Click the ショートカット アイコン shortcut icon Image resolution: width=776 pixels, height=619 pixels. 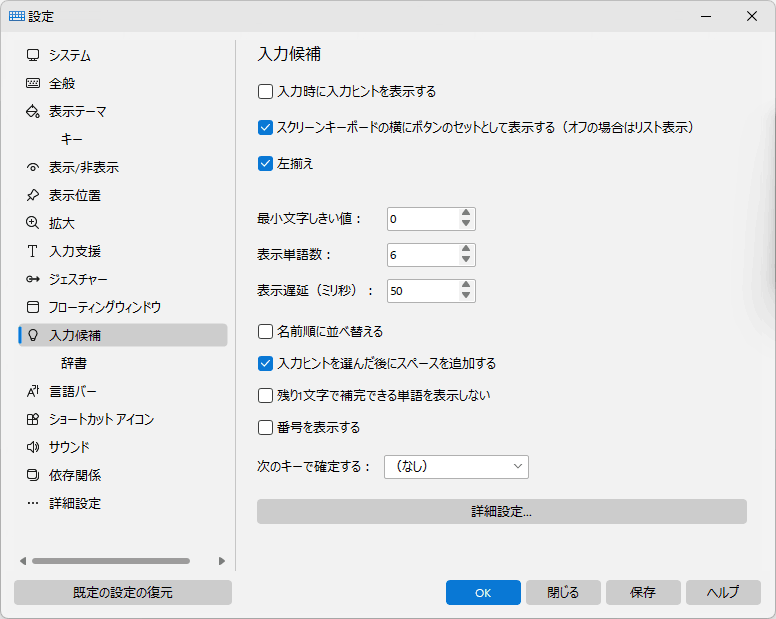coord(33,420)
